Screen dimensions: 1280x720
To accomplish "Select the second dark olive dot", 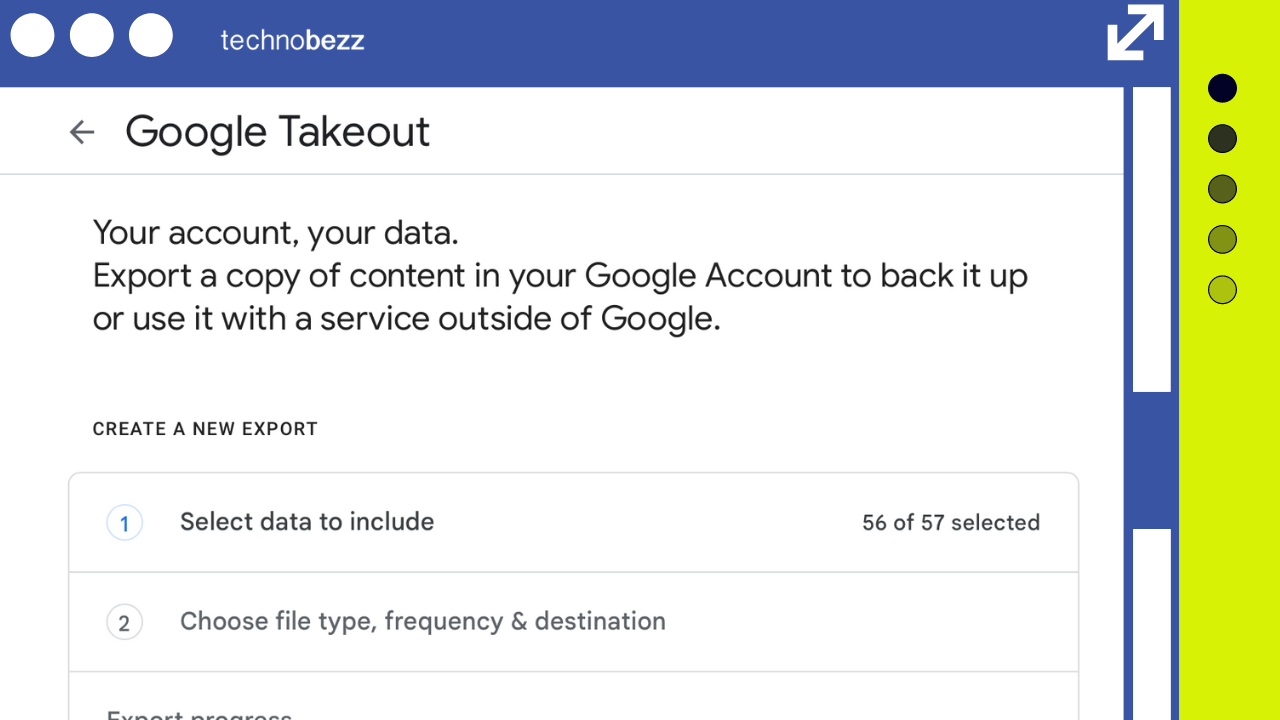I will point(1222,139).
